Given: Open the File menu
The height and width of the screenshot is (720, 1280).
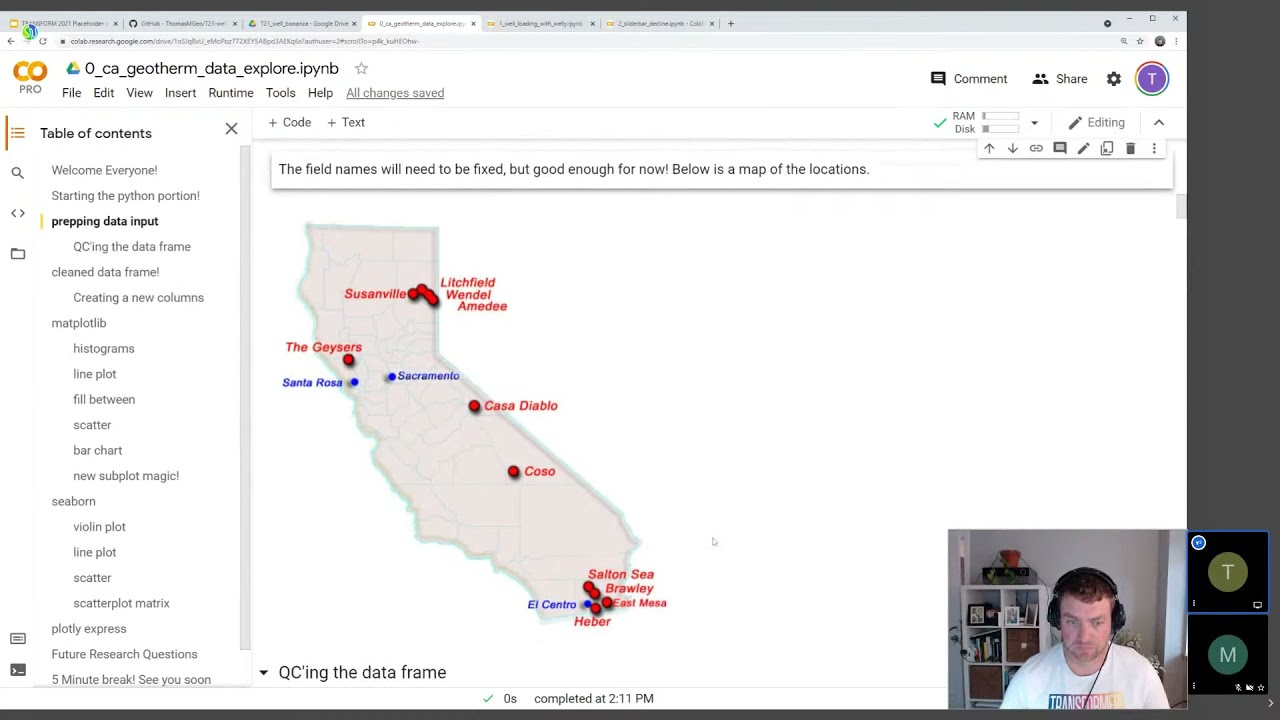Looking at the screenshot, I should pyautogui.click(x=71, y=93).
